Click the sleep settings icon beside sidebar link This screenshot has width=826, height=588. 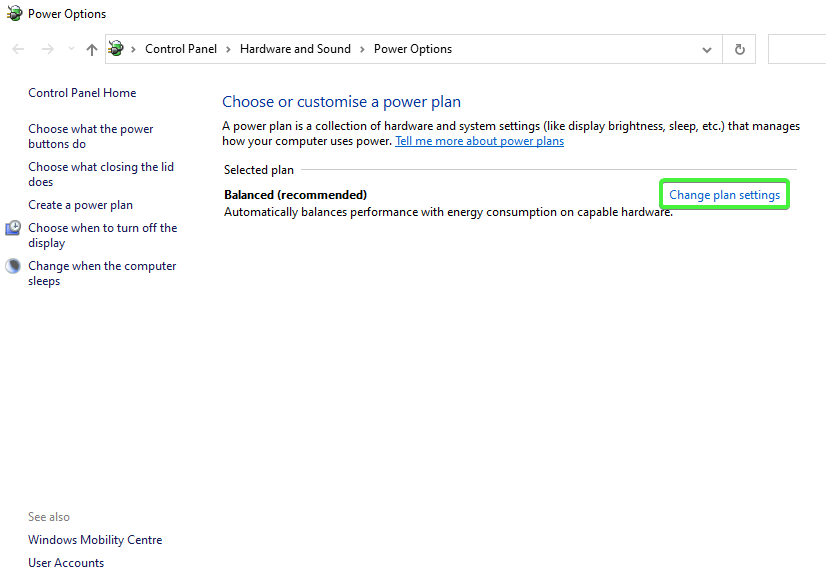[x=12, y=266]
